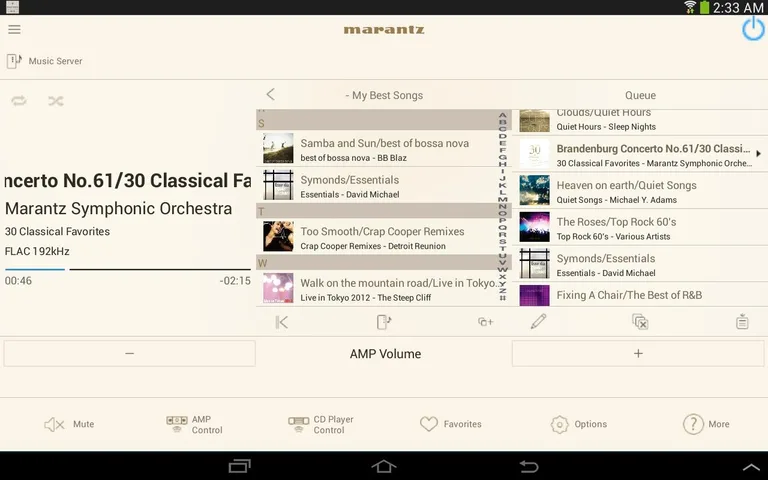768x480 pixels.
Task: Jump to letter A in alphabet index
Action: click(x=503, y=116)
